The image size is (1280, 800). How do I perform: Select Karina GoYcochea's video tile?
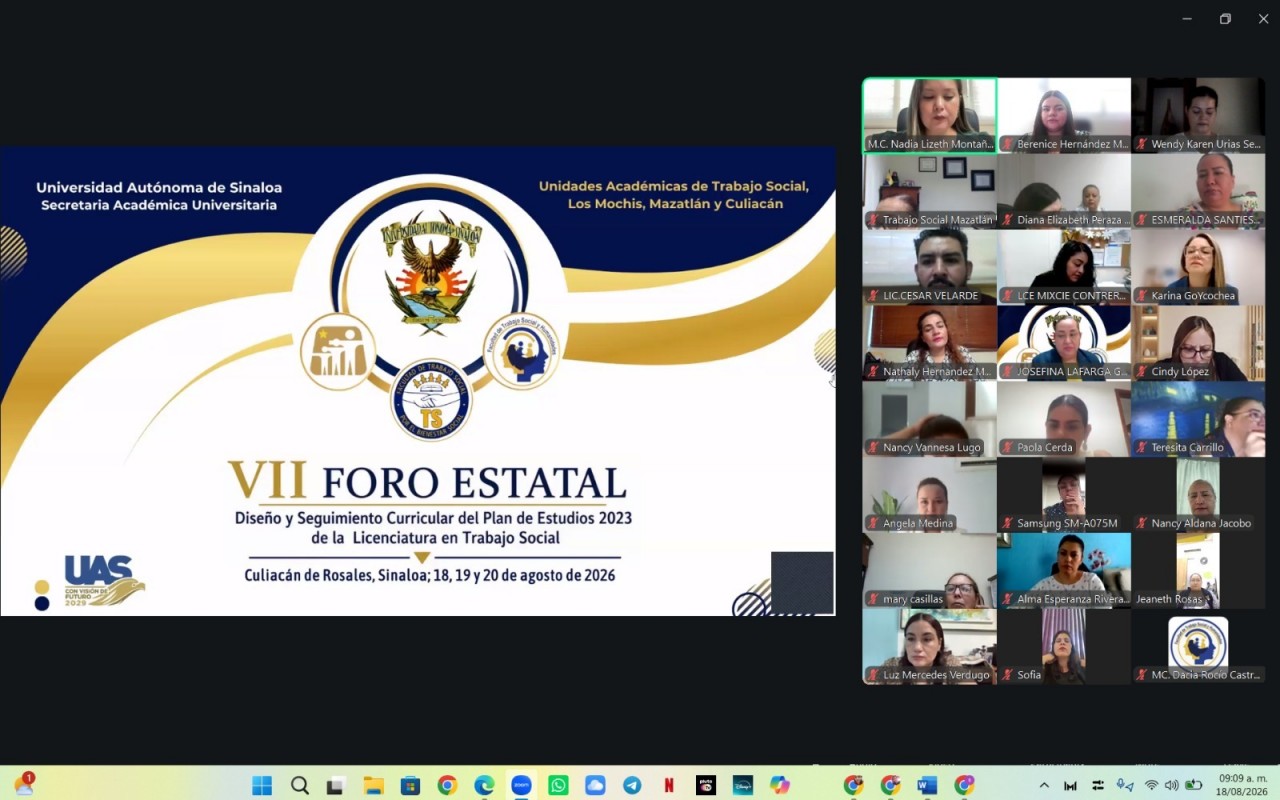tap(1198, 267)
